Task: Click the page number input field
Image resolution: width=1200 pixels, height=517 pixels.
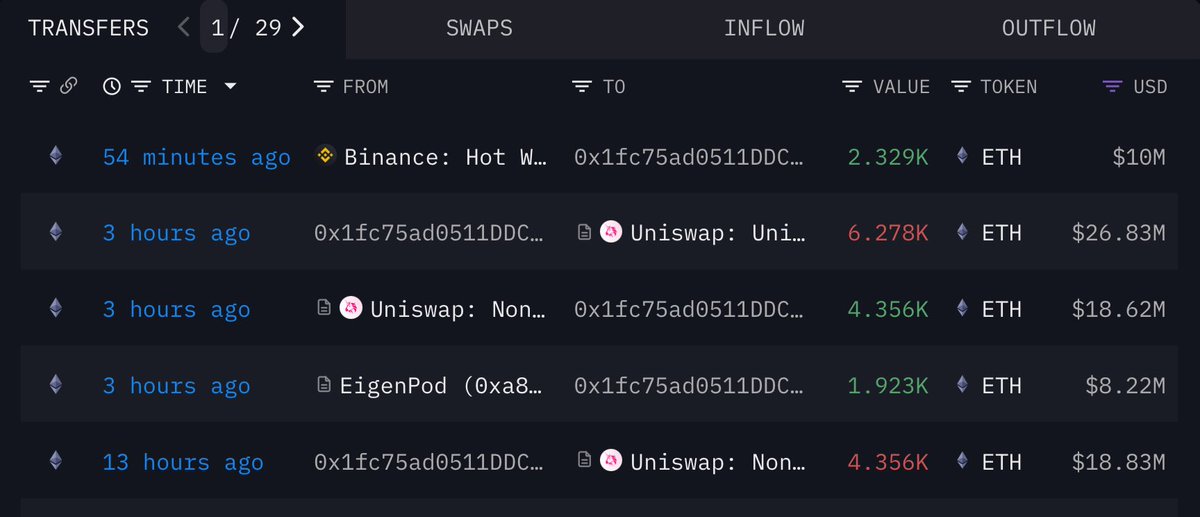Action: point(214,27)
